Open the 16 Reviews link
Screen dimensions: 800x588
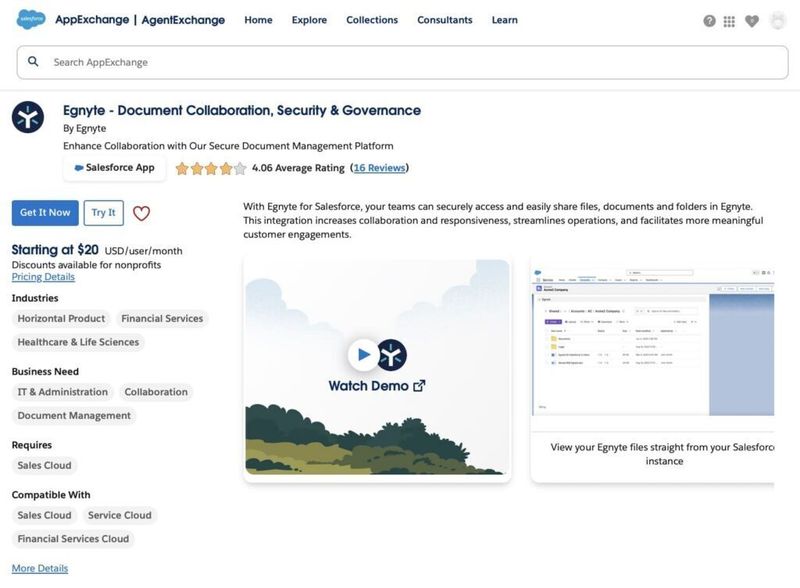pyautogui.click(x=379, y=168)
